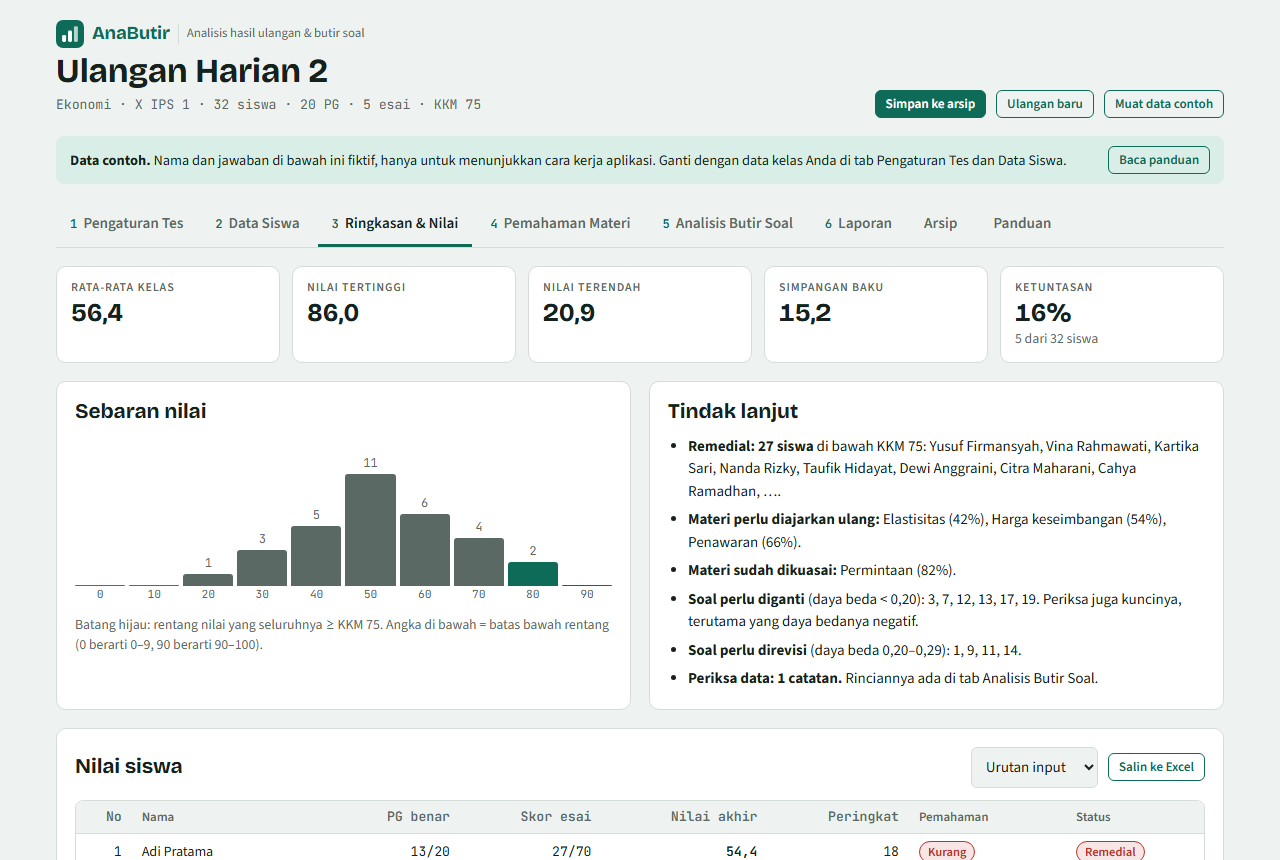Click the Rata-rata Kelas 56,4 card
This screenshot has height=860, width=1280.
tap(168, 314)
